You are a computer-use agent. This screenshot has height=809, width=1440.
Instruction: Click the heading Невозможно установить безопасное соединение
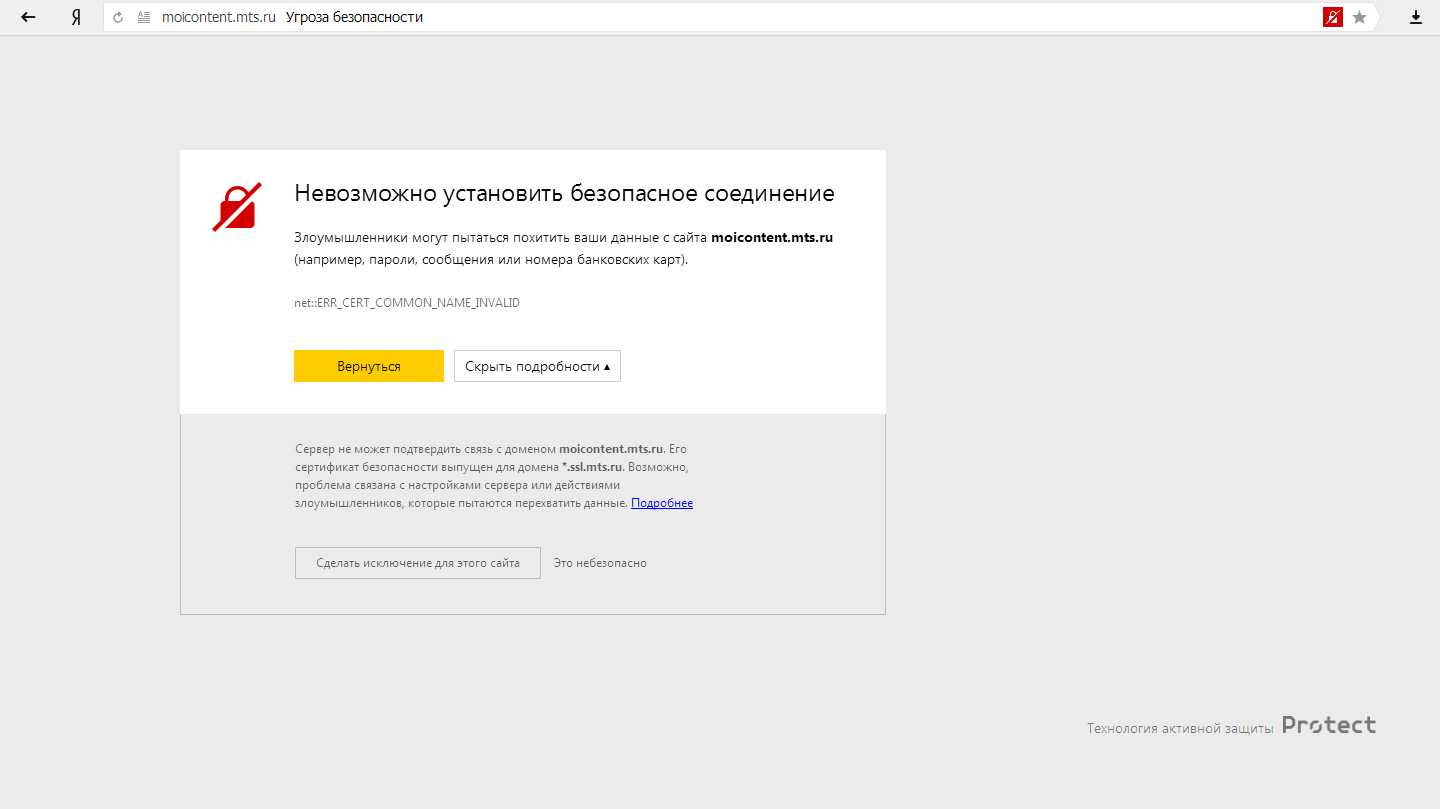(564, 193)
